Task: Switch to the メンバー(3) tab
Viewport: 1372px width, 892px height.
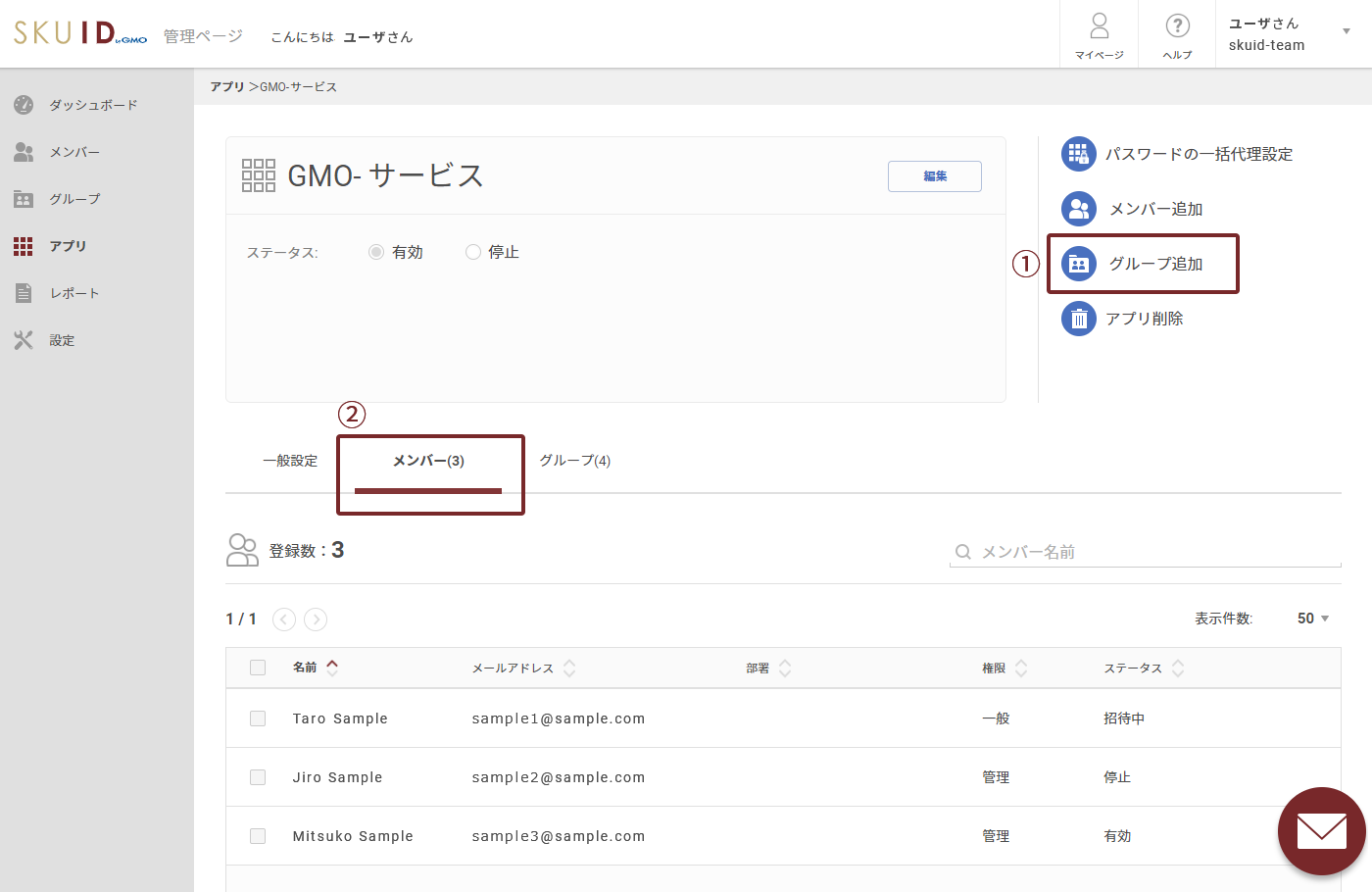Action: click(x=428, y=461)
